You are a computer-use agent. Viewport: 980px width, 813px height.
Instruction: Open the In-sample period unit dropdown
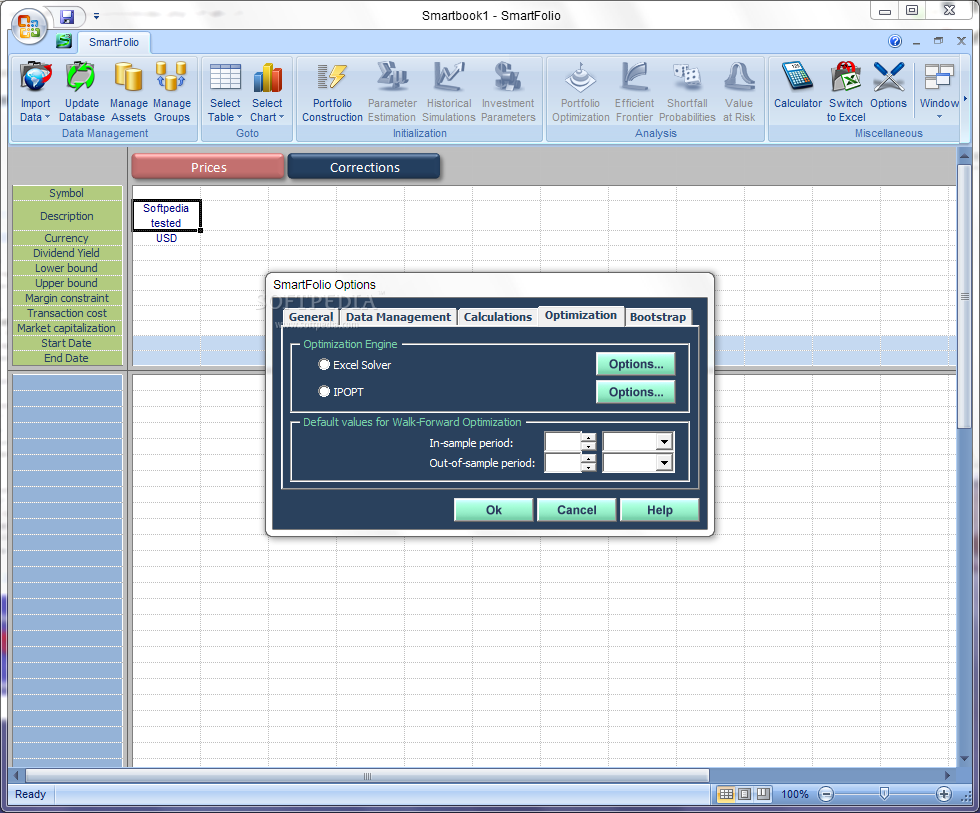point(664,442)
